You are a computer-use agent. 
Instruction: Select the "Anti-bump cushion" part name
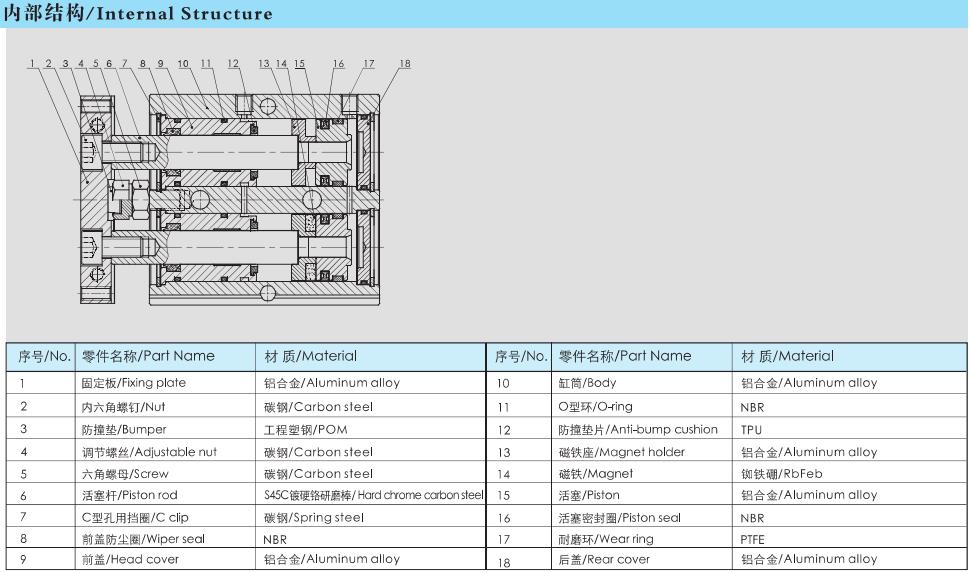tap(637, 430)
